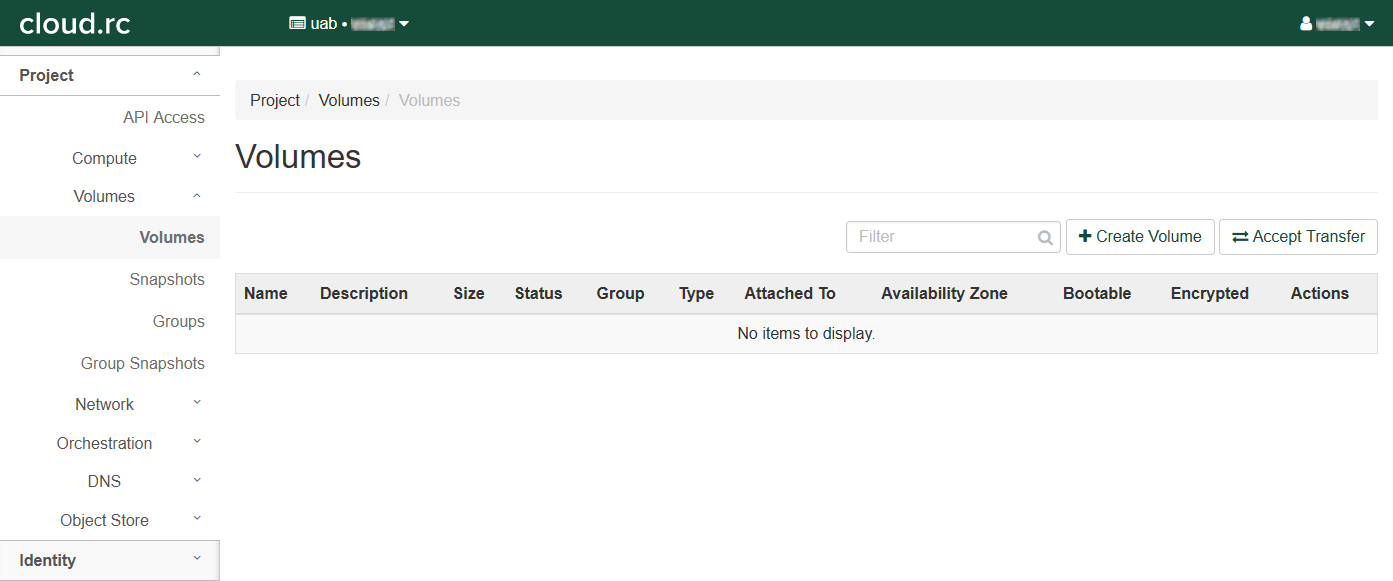Click the Accept Transfer button
Image resolution: width=1393 pixels, height=581 pixels.
(x=1298, y=237)
